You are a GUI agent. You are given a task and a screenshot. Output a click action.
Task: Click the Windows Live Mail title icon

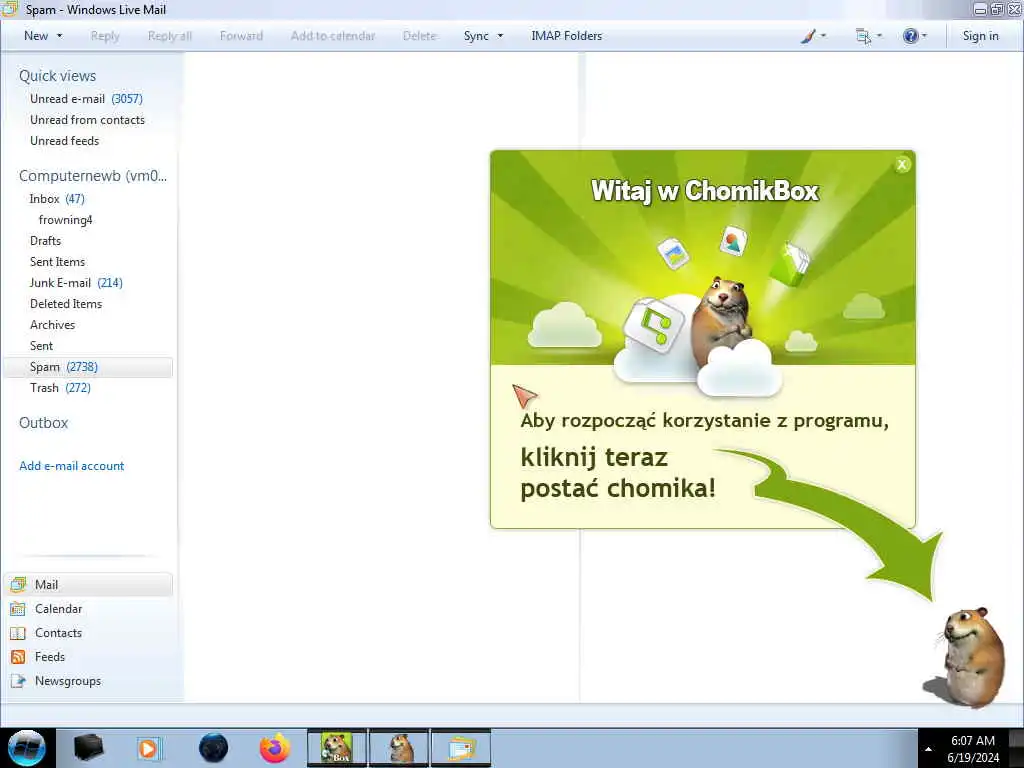[10, 9]
